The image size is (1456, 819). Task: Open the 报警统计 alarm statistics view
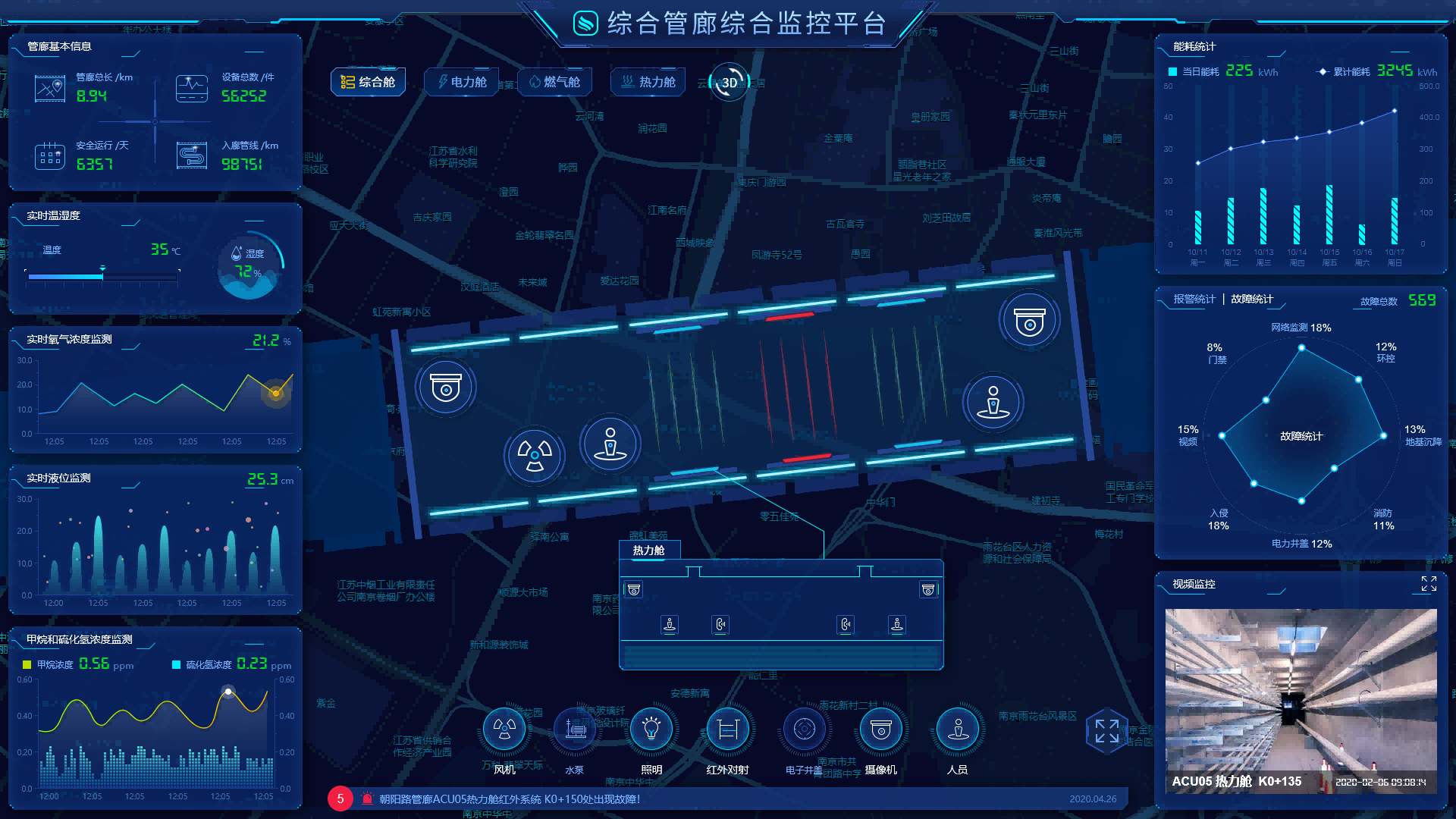click(x=1194, y=299)
